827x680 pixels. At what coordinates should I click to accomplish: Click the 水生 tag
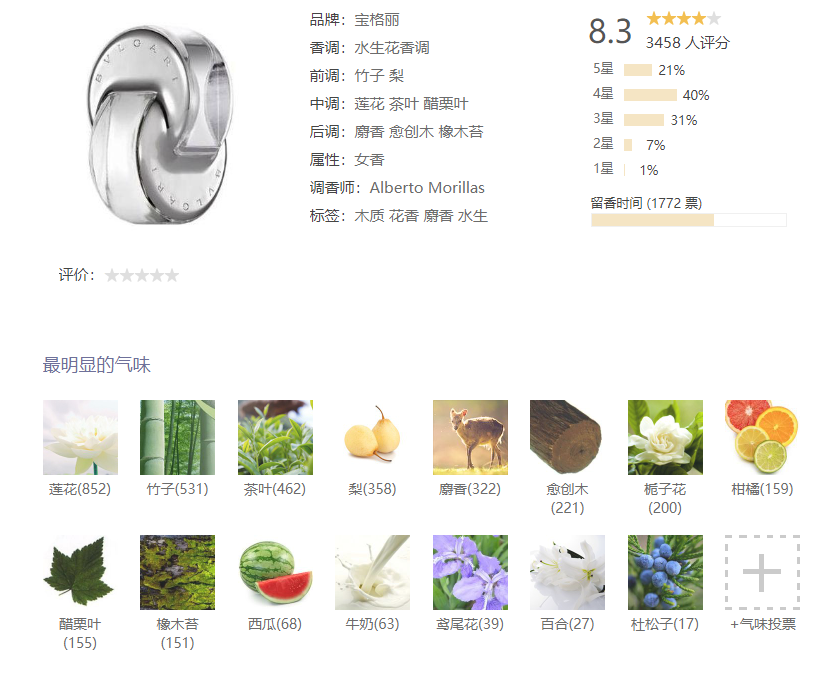pos(473,216)
